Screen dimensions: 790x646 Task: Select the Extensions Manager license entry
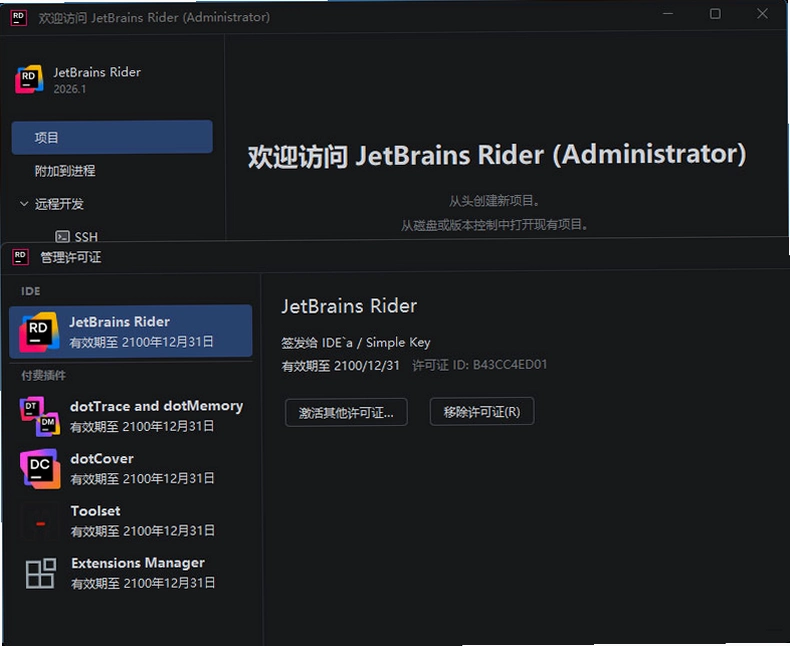130,573
